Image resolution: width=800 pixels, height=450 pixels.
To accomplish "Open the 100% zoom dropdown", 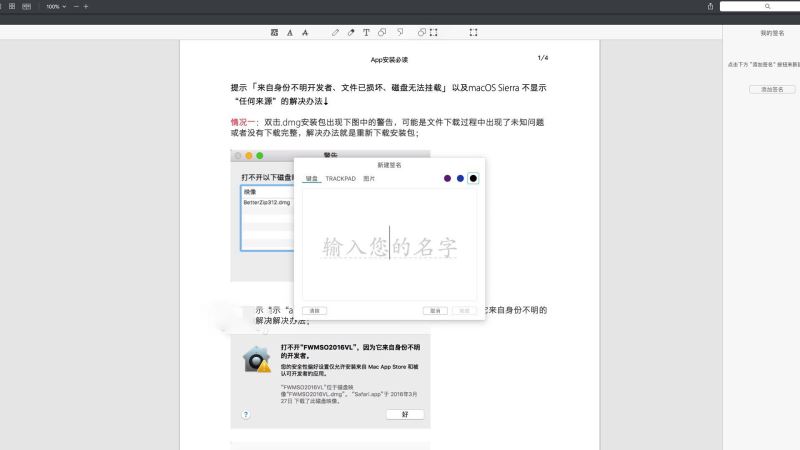I will (56, 7).
